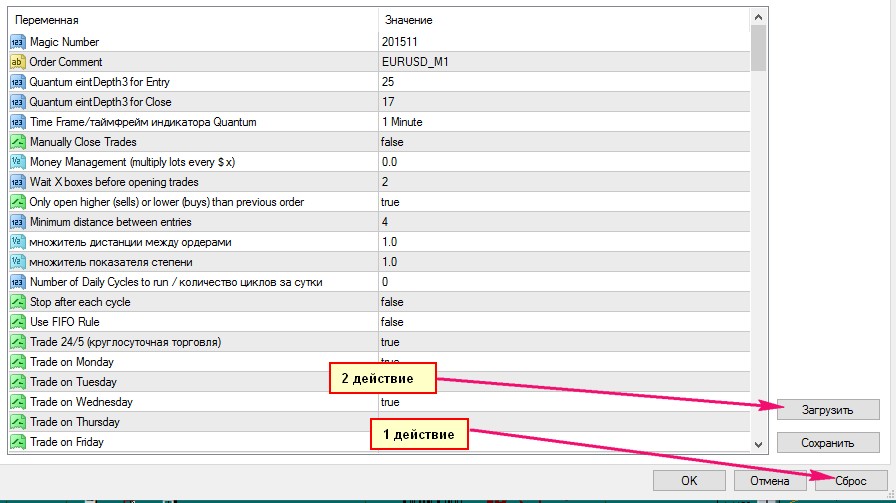Image resolution: width=896 pixels, height=503 pixels.
Task: Click the boolean icon beside Manually Close Trades
Action: 18,142
